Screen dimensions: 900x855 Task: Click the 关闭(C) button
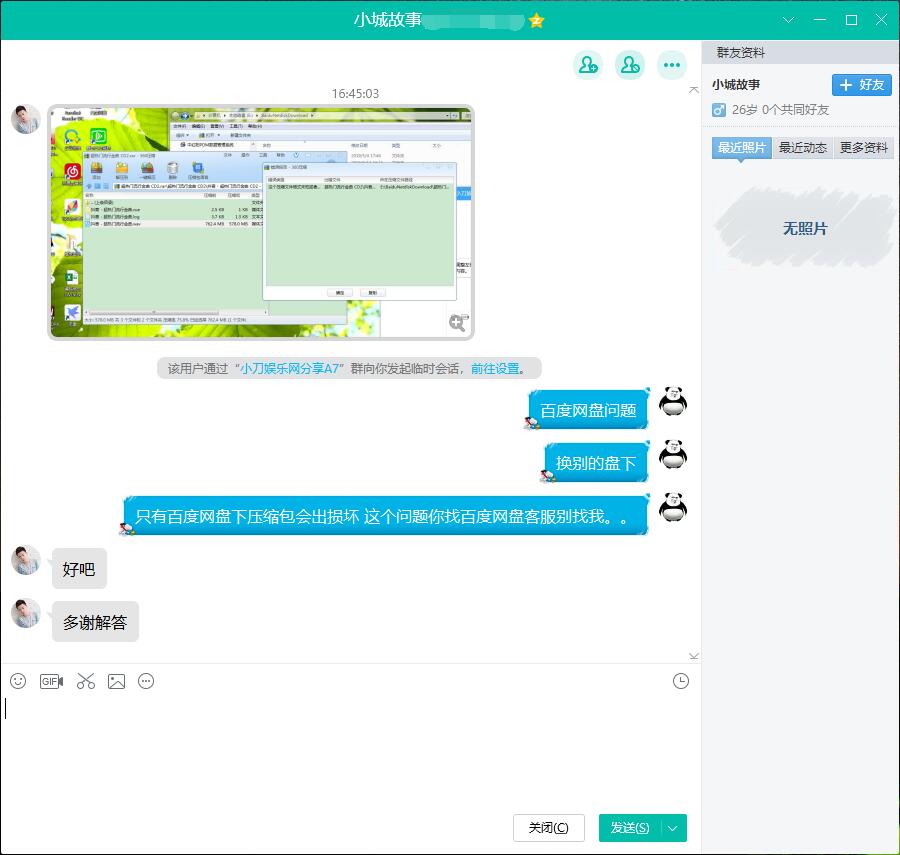tap(548, 828)
